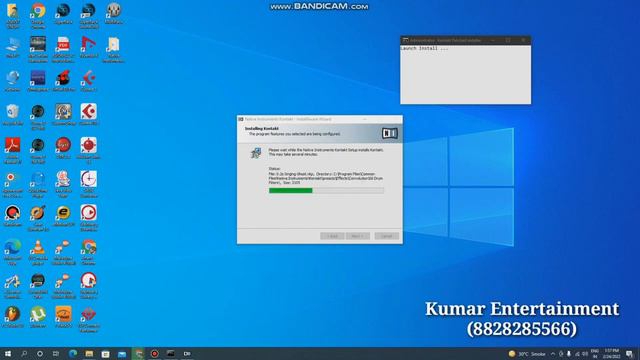Viewport: 640px width, 360px height.
Task: Click the Back button in the installation wizard
Action: click(332, 236)
